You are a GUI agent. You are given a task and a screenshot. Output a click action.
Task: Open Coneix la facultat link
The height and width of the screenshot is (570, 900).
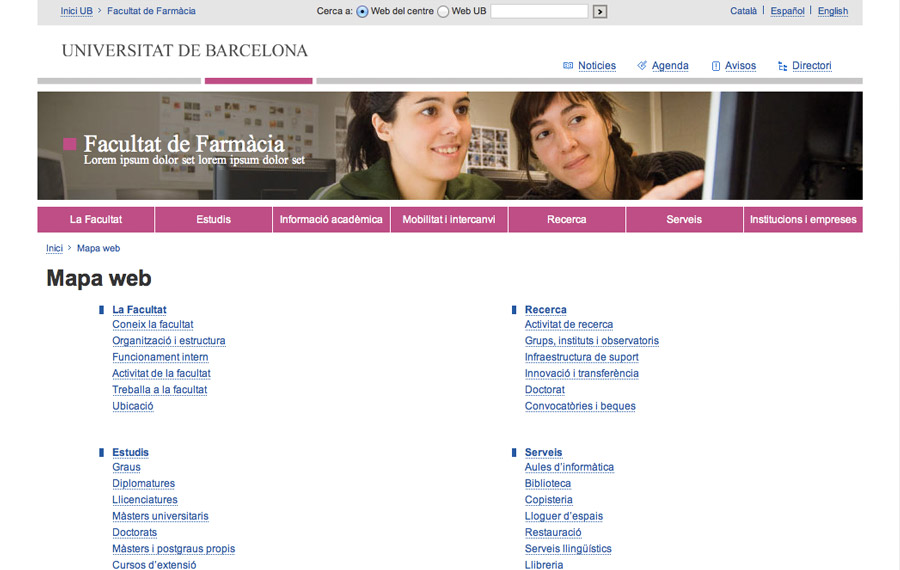(153, 324)
